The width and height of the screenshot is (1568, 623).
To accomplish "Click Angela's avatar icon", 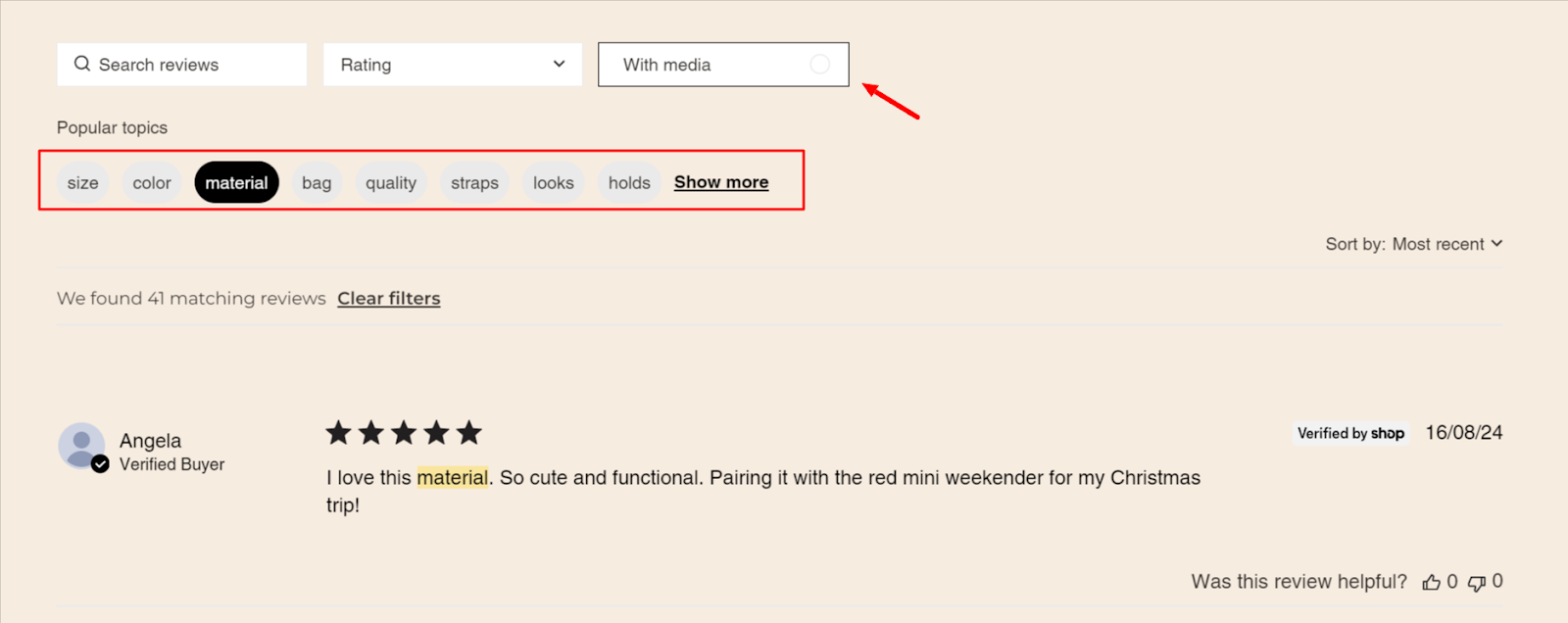I will (82, 447).
